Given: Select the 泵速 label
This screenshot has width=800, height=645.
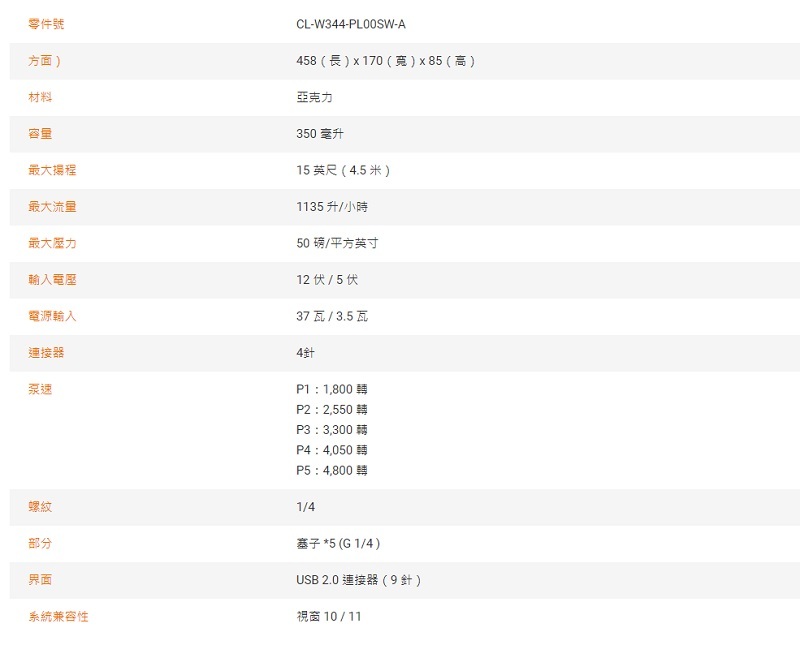Looking at the screenshot, I should [40, 389].
